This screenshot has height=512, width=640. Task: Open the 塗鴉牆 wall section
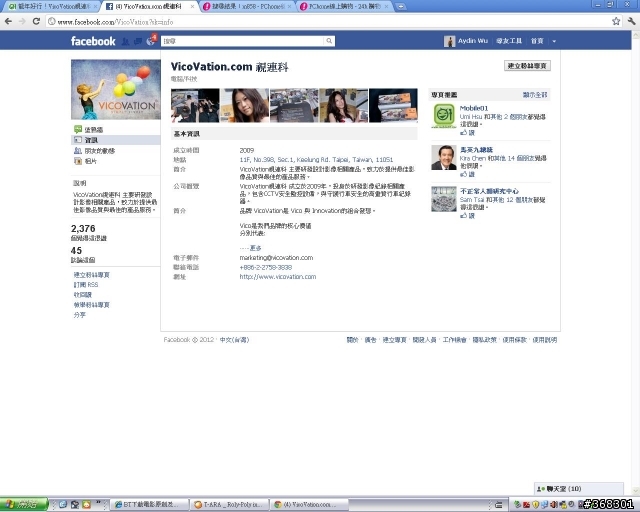pyautogui.click(x=94, y=129)
